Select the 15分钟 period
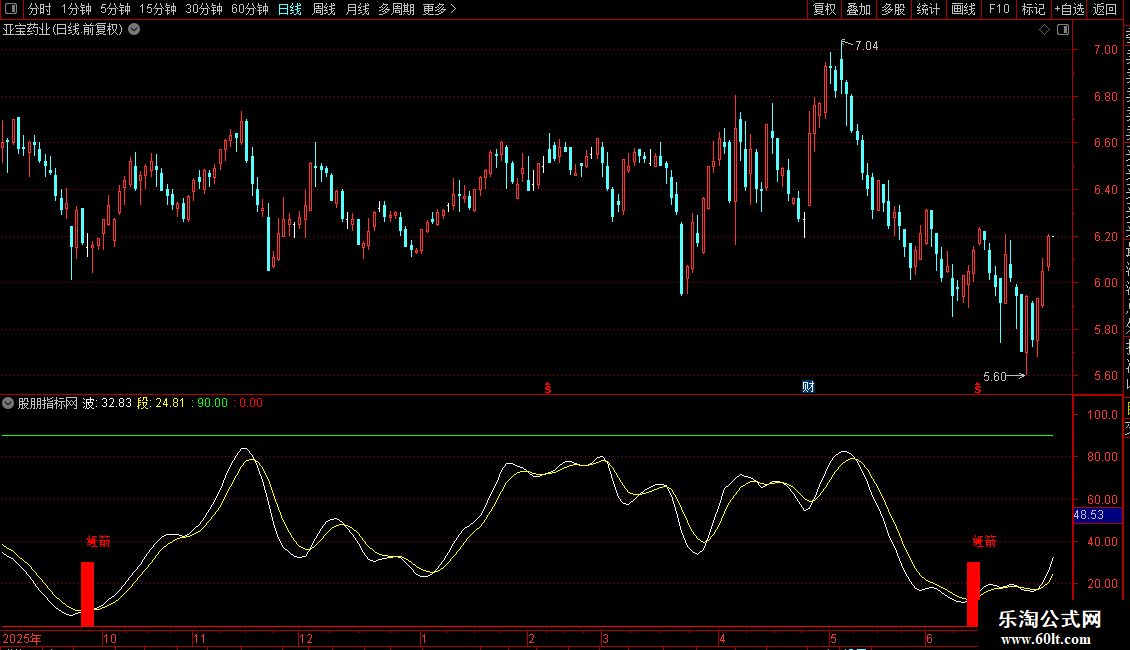This screenshot has height=650, width=1130. point(157,9)
